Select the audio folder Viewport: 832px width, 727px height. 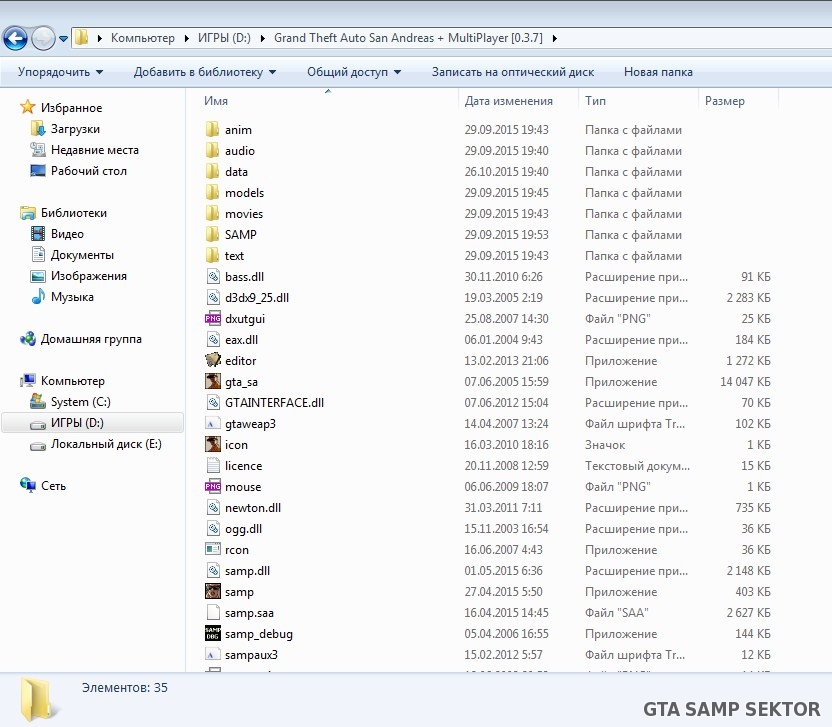pos(240,151)
